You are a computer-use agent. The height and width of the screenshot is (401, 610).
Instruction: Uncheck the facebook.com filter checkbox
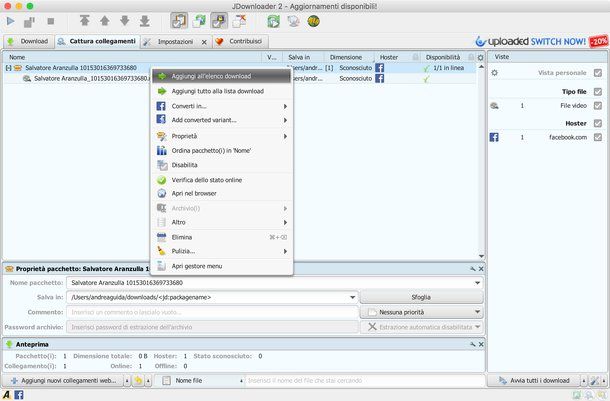[x=598, y=137]
